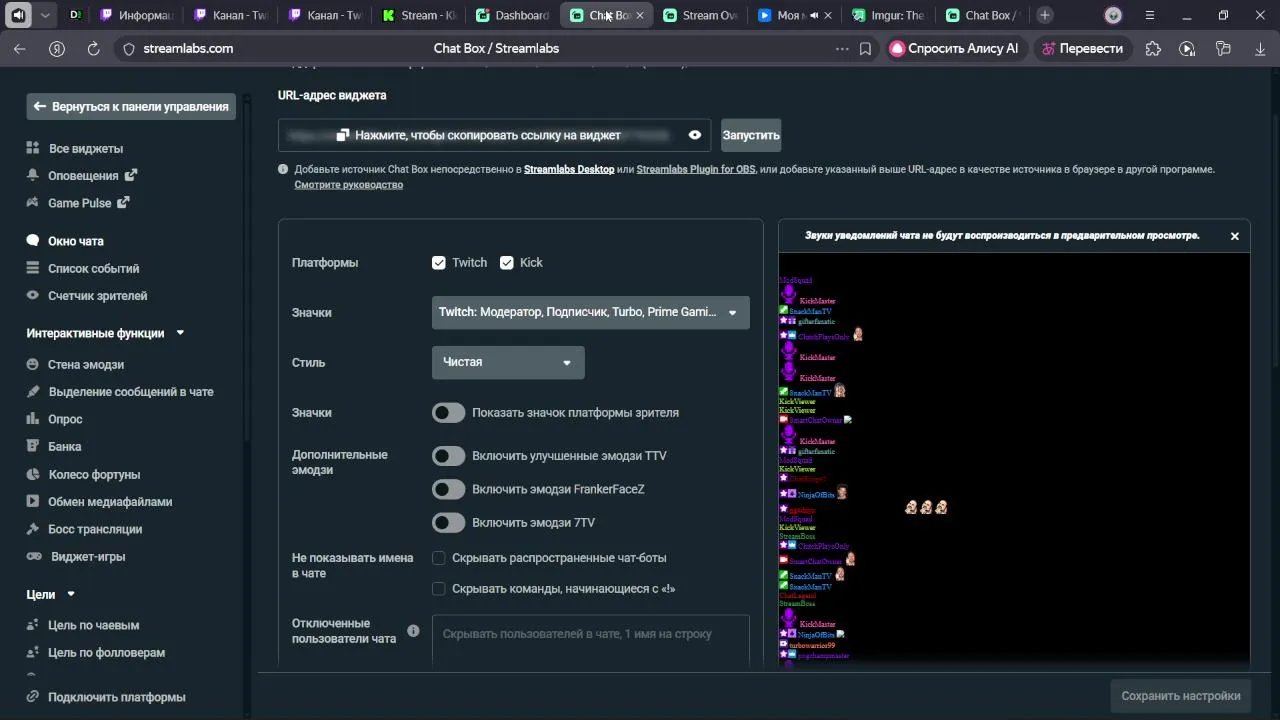The height and width of the screenshot is (720, 1280).
Task: Click Вернуться к панели управления button
Action: pos(131,106)
